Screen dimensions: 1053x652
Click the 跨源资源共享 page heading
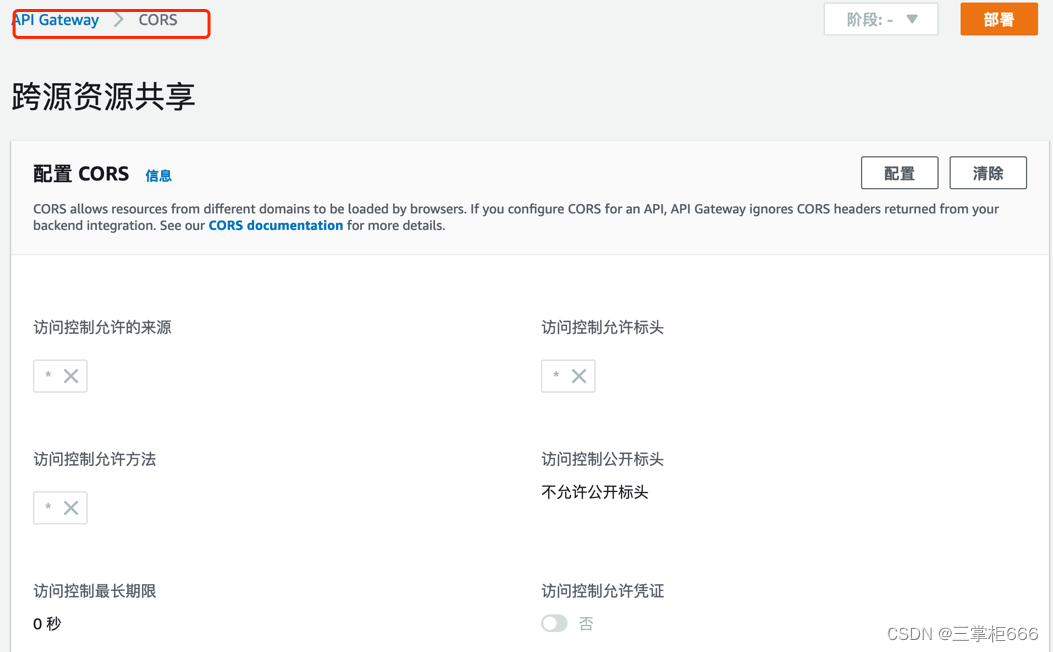click(x=103, y=97)
